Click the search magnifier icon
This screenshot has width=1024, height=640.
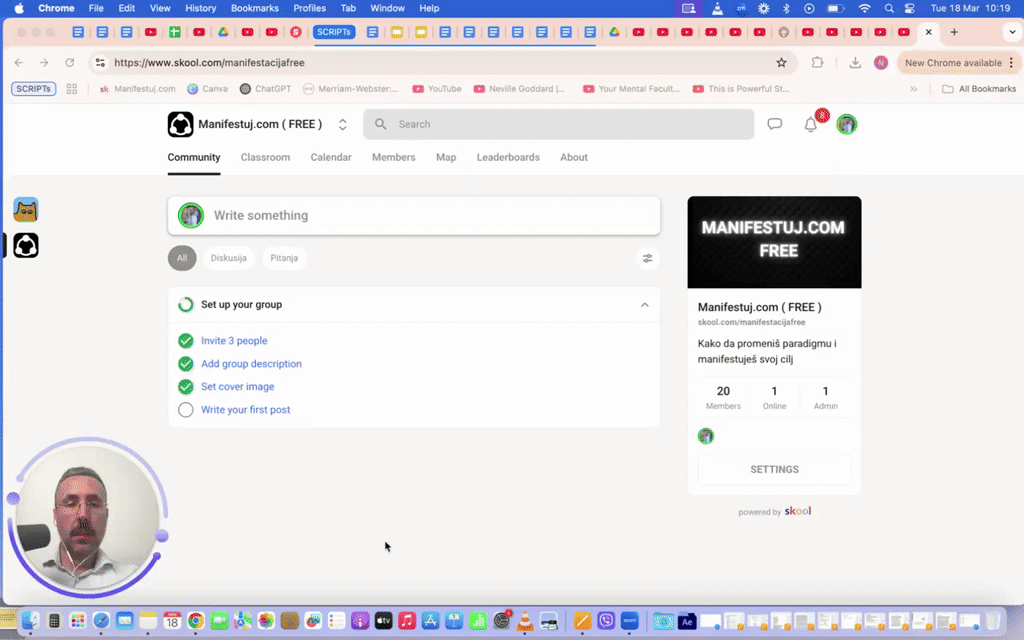point(381,124)
